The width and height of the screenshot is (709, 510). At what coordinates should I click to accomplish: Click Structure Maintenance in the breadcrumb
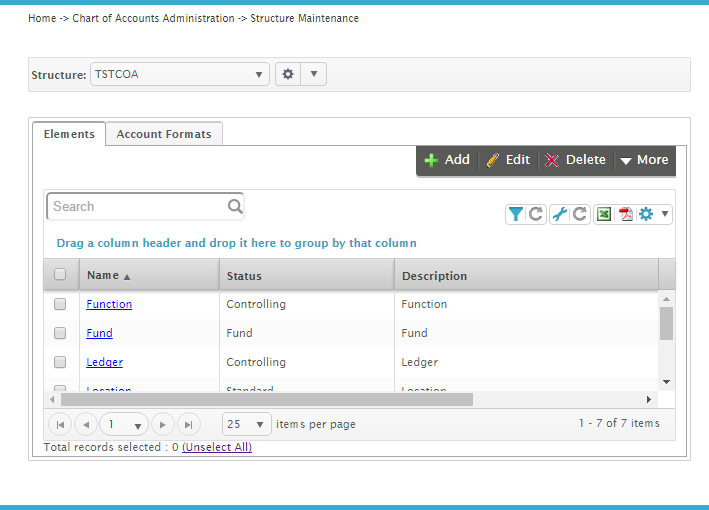coord(304,18)
